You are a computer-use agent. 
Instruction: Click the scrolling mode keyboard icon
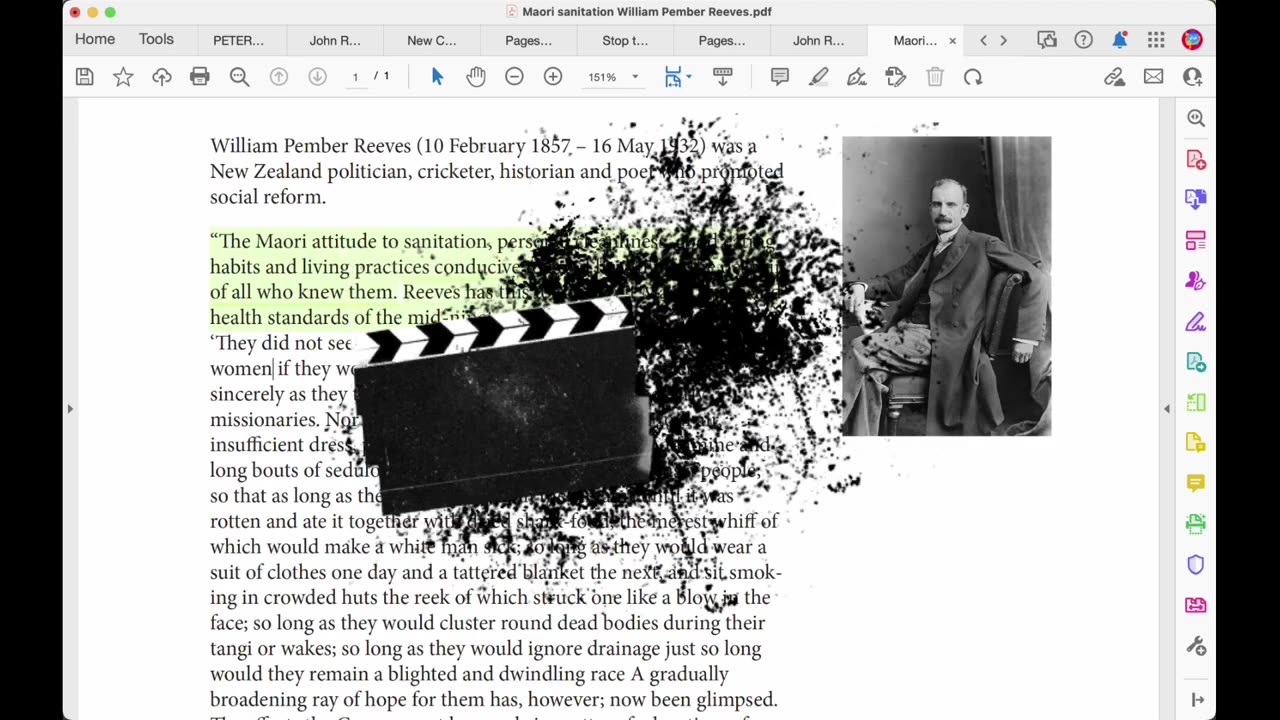click(x=723, y=77)
